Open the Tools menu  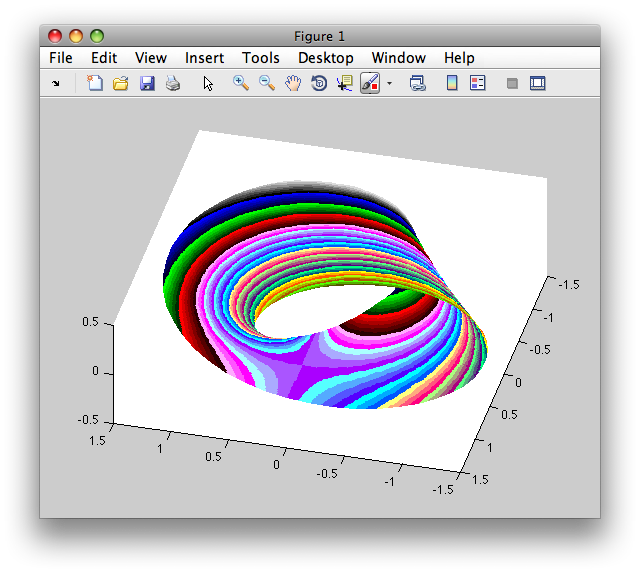pyautogui.click(x=261, y=58)
